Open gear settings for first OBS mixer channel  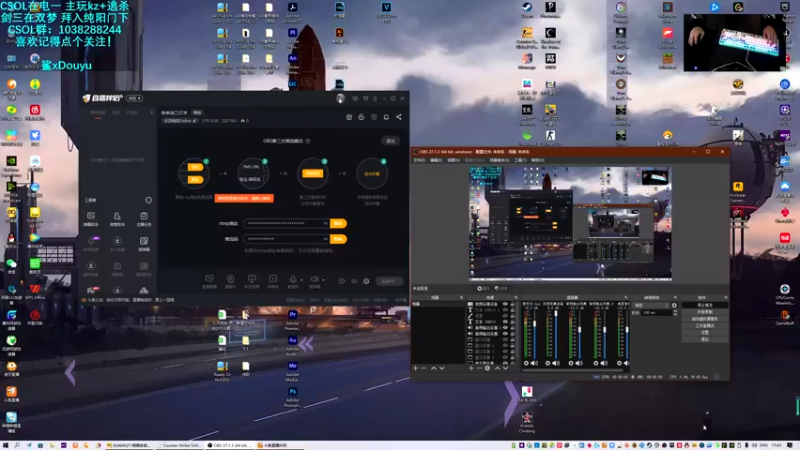pyautogui.click(x=526, y=363)
